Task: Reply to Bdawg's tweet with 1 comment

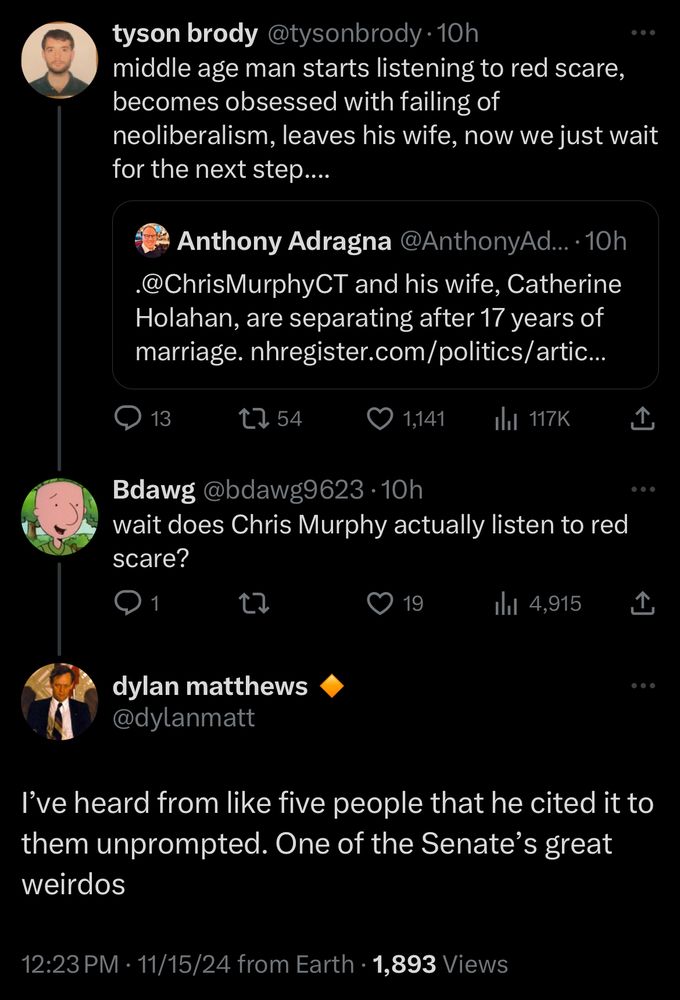Action: click(x=128, y=603)
